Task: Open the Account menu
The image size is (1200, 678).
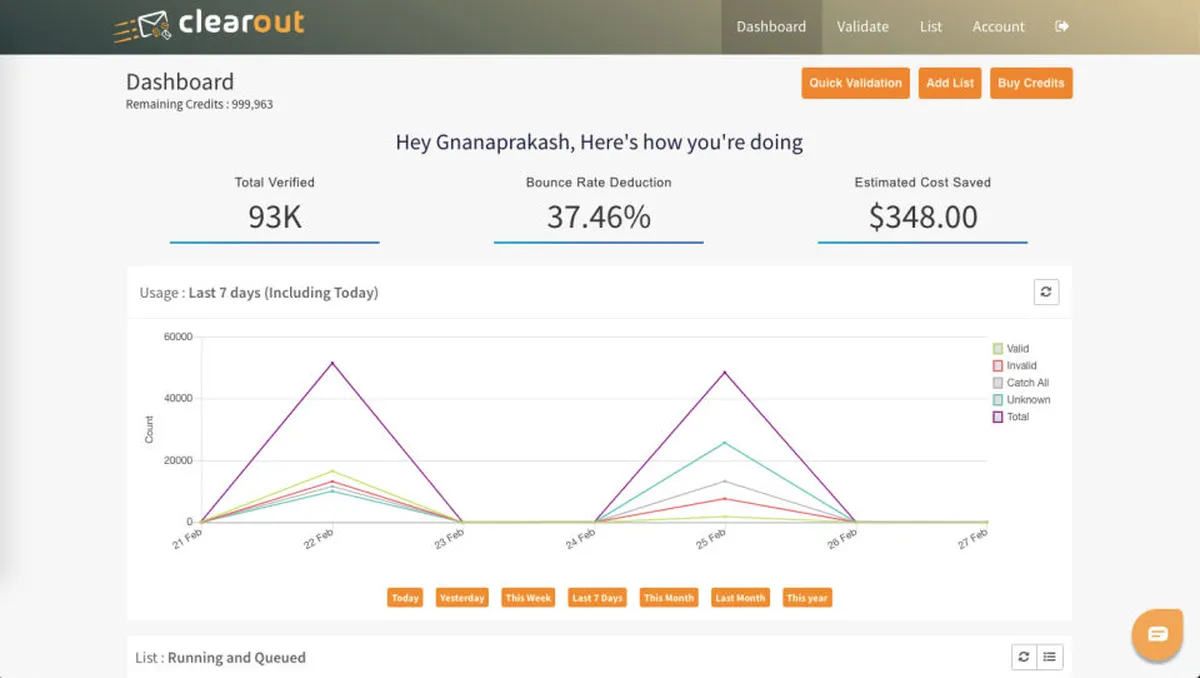Action: 998,27
